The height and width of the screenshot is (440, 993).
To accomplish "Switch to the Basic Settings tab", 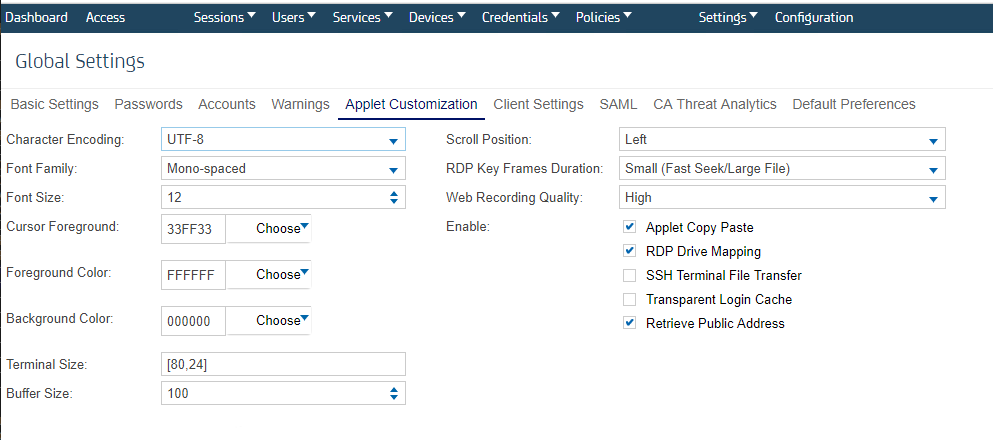I will click(54, 104).
